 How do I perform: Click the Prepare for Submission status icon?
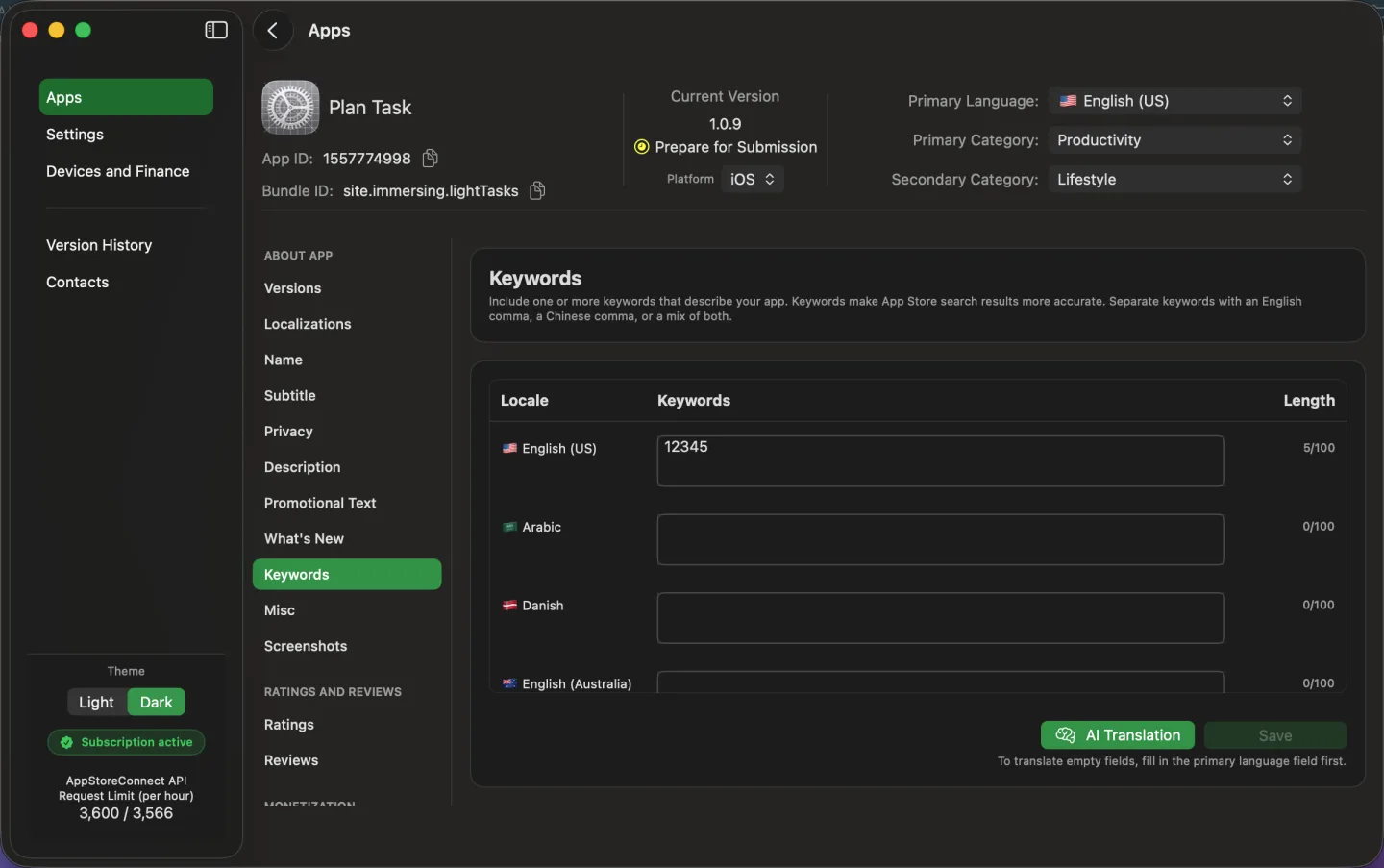point(642,147)
